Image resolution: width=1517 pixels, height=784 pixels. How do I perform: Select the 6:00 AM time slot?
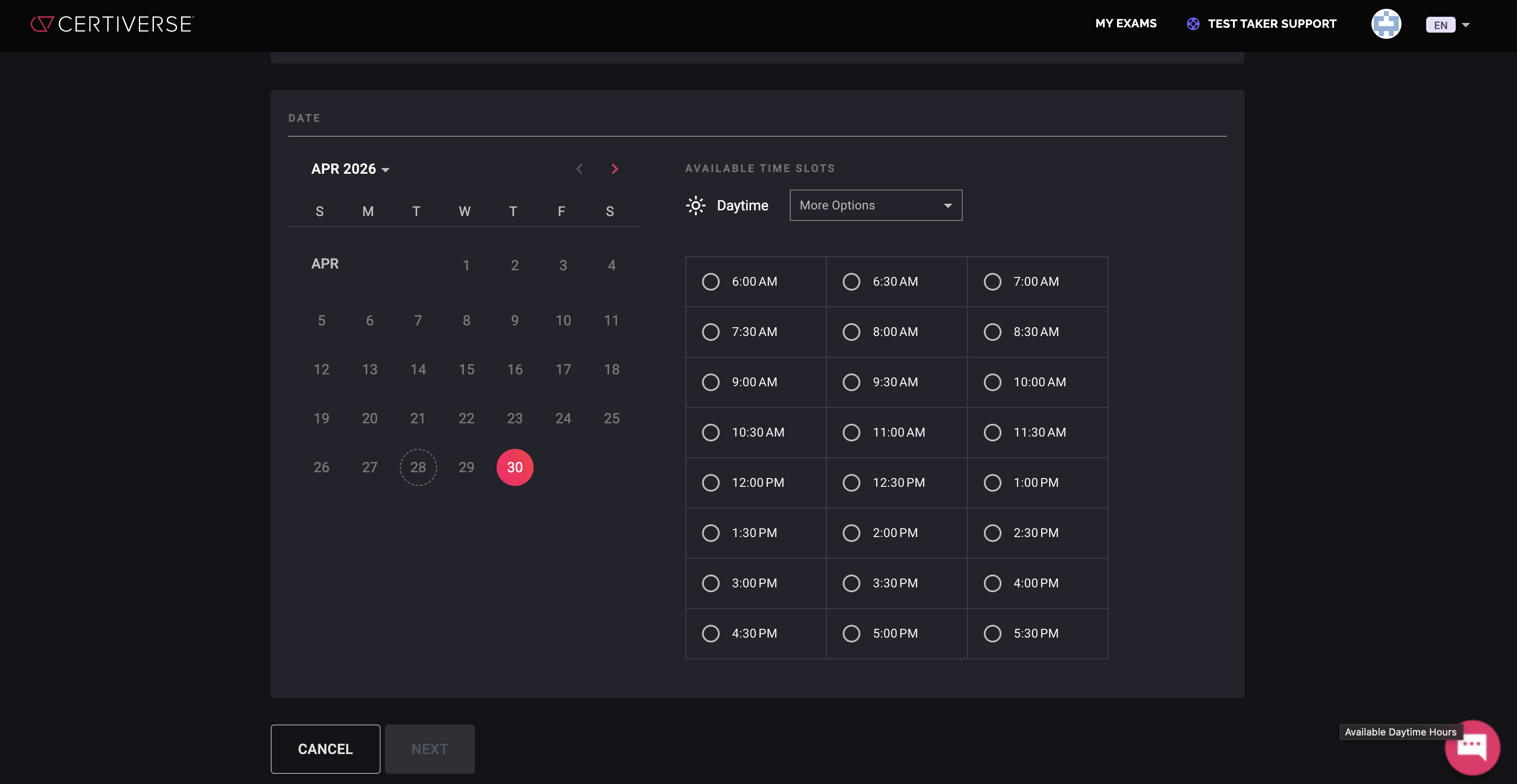[x=711, y=282]
